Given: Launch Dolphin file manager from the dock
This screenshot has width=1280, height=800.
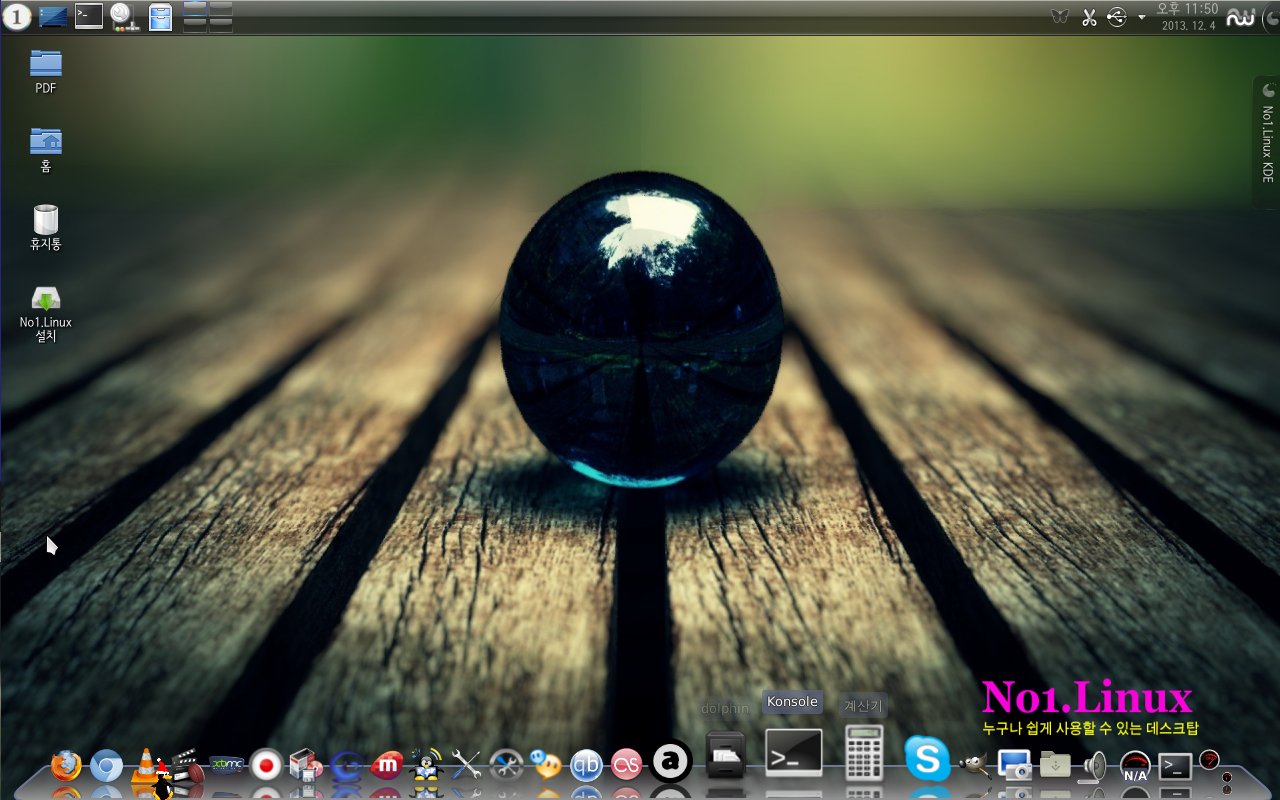Looking at the screenshot, I should 725,755.
